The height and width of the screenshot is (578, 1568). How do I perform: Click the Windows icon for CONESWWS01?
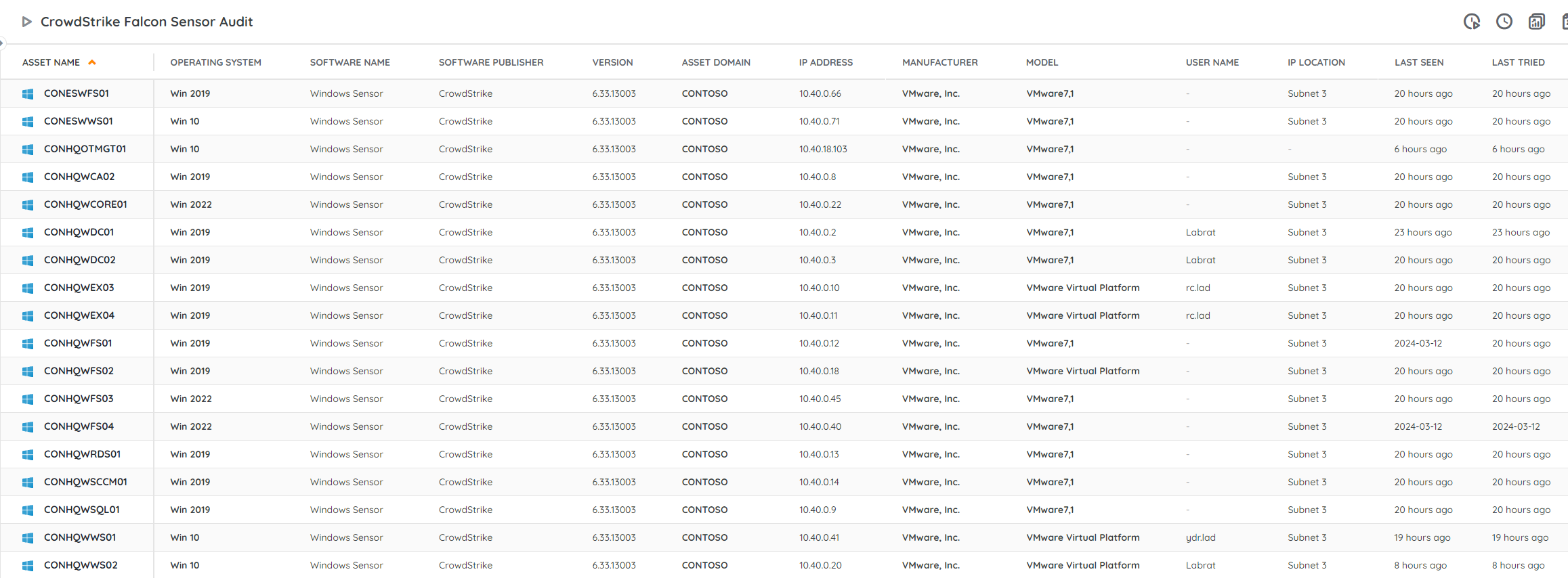point(28,122)
